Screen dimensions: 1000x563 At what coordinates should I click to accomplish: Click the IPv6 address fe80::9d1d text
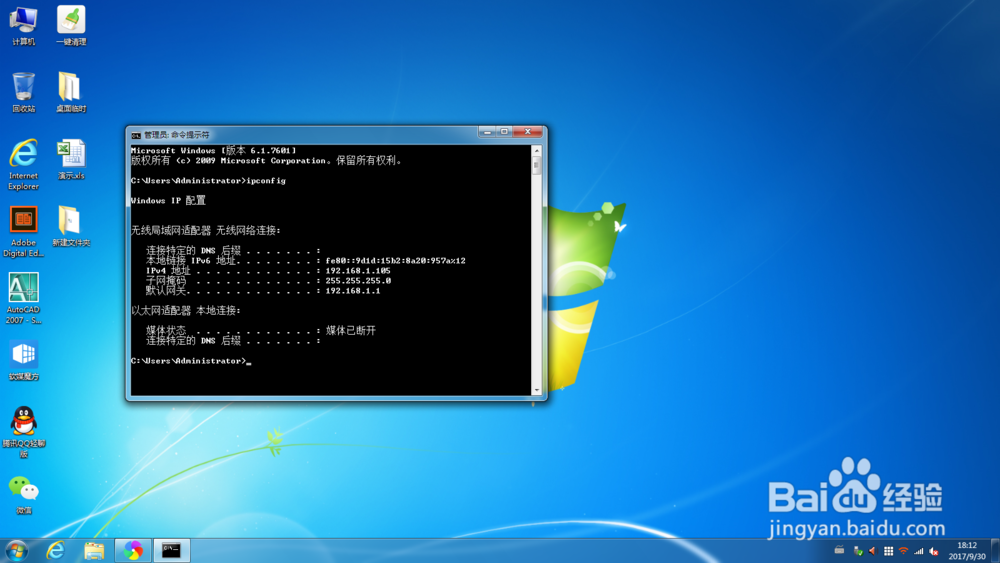click(395, 261)
